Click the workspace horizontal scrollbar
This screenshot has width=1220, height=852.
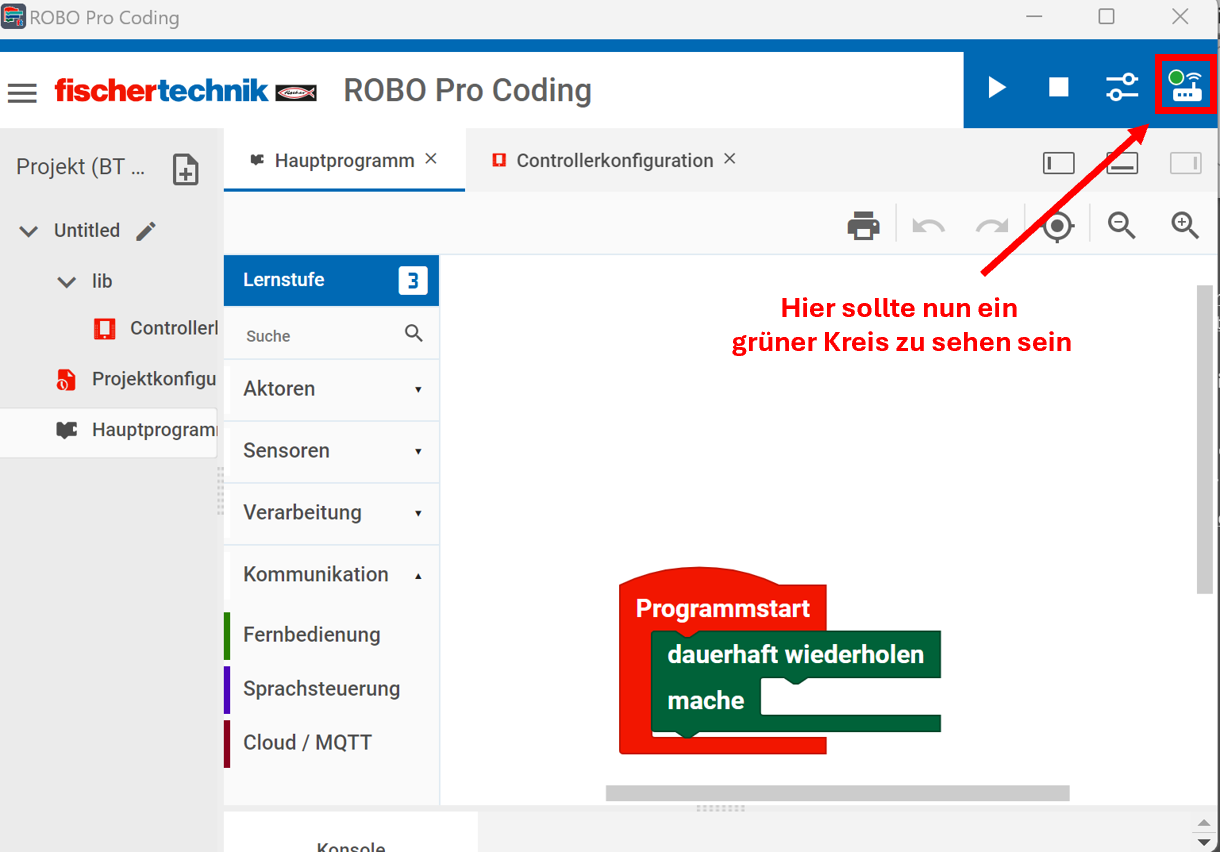click(837, 793)
